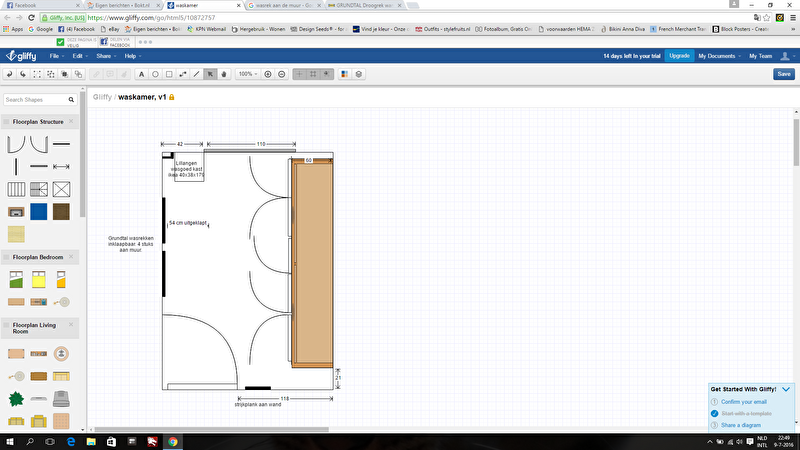This screenshot has height=450, width=800.
Task: Collapse the Floorplan Structure shape section
Action: [7, 122]
